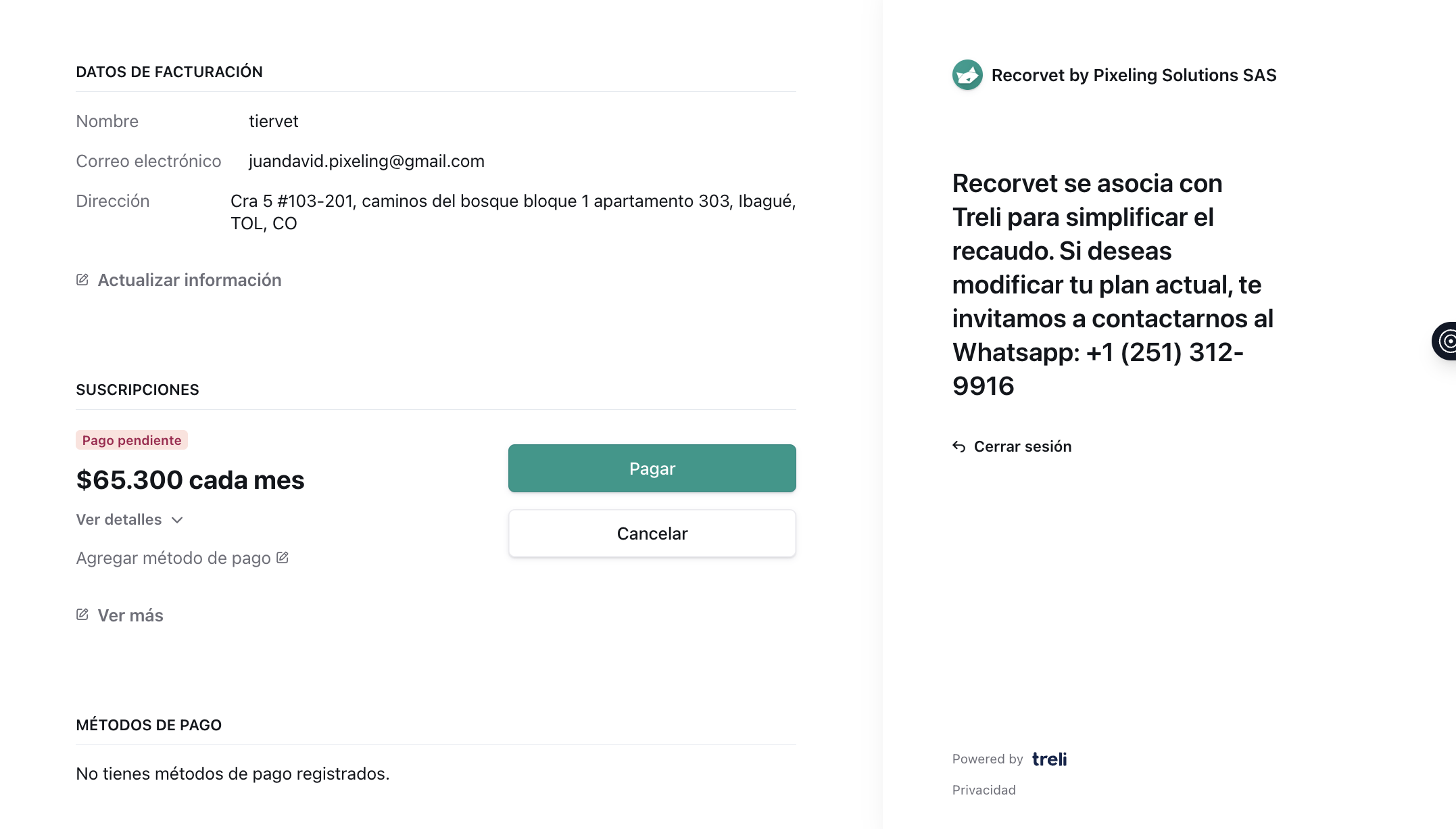Click the pencil icon after Agregar método de pago
This screenshot has width=1456, height=829.
283,558
